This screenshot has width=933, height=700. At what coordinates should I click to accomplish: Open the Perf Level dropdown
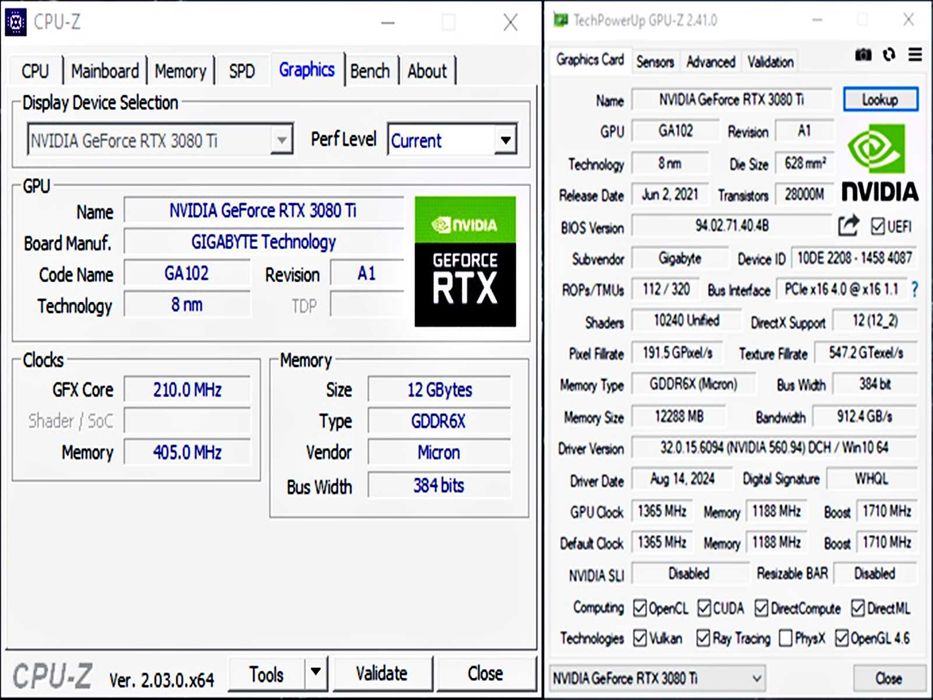coord(505,140)
